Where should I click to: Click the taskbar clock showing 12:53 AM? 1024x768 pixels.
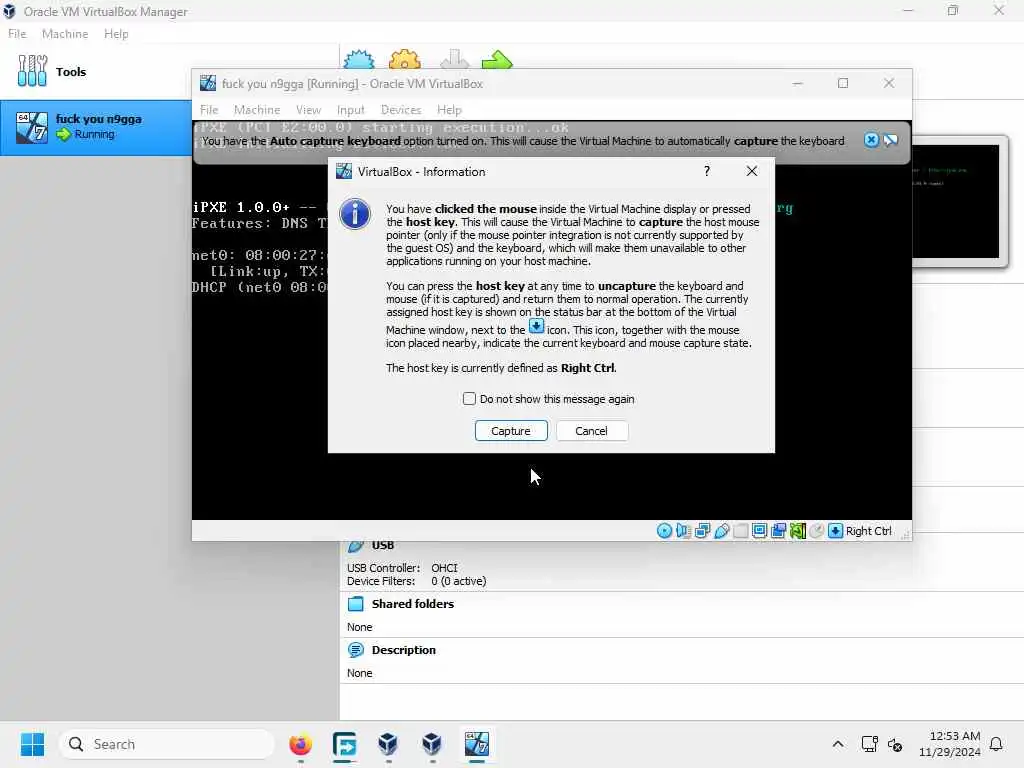click(x=950, y=744)
